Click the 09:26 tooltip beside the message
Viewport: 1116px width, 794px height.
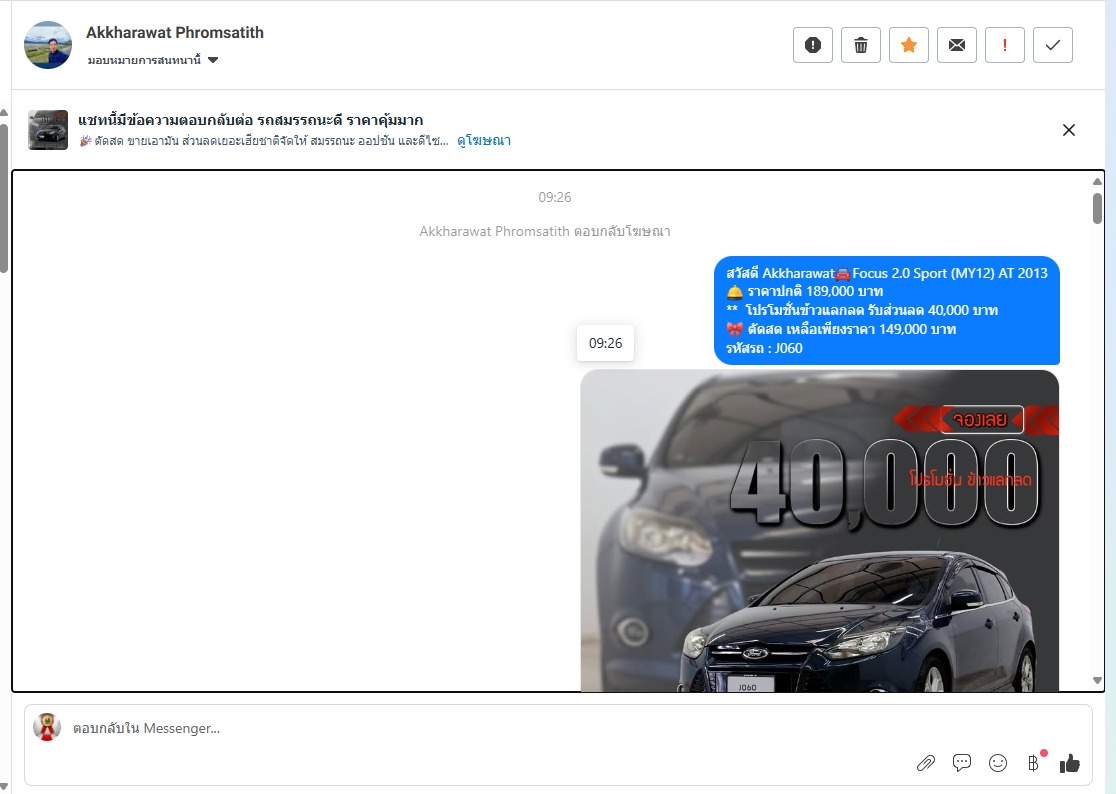click(x=606, y=344)
